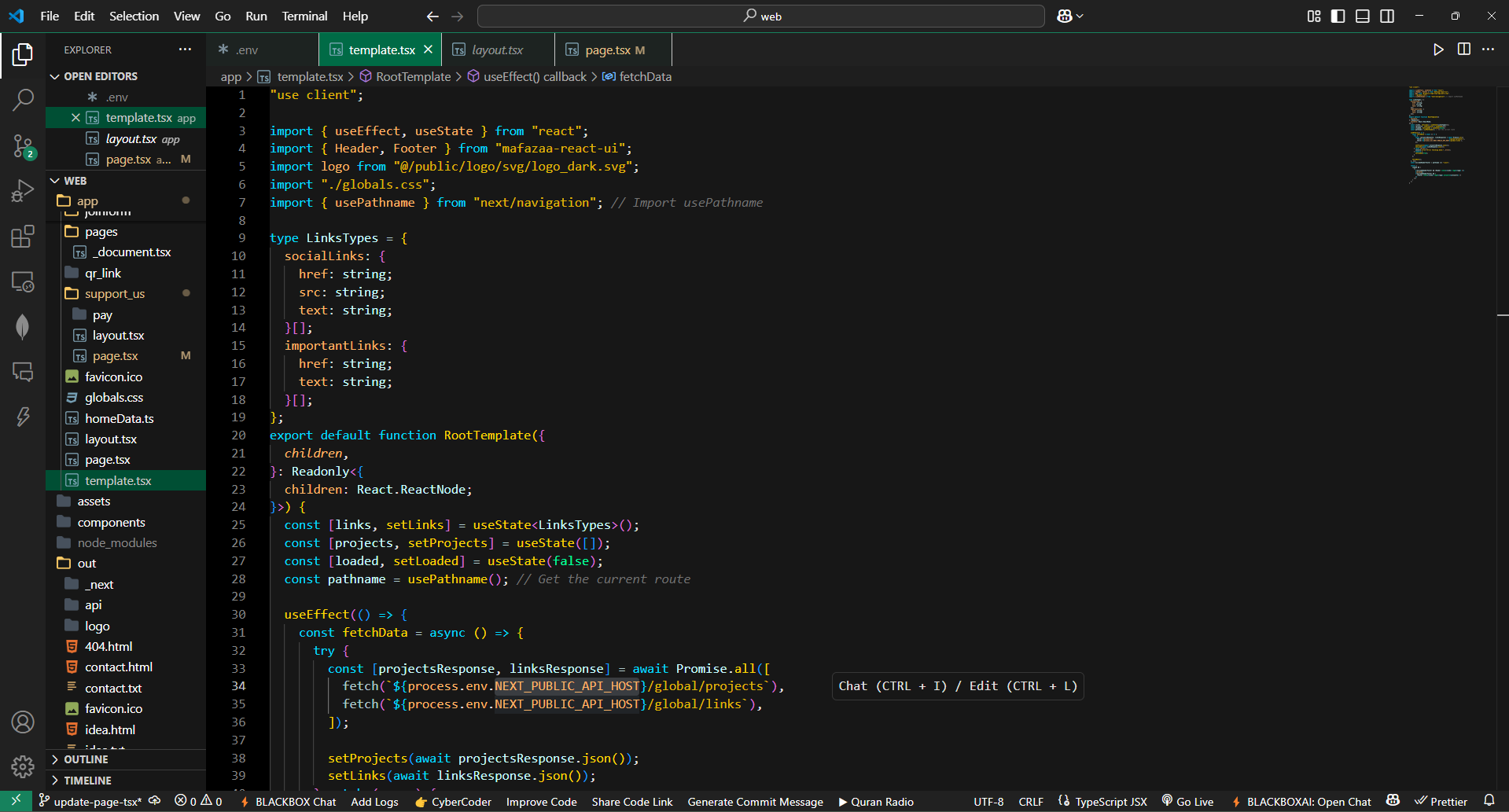Open Remote Explorer in activity bar
The width and height of the screenshot is (1509, 812).
[x=23, y=281]
